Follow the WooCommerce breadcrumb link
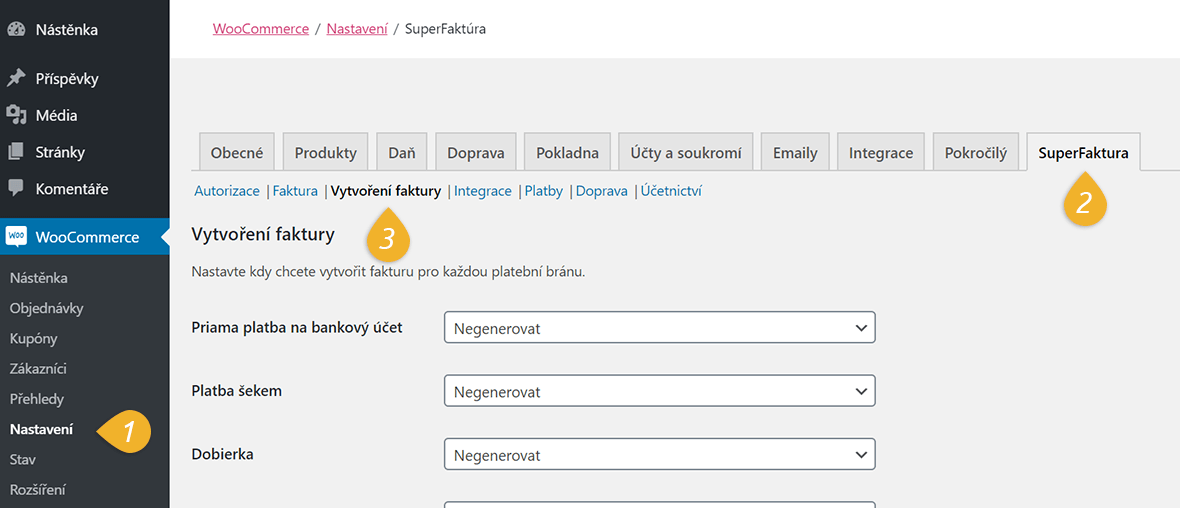The image size is (1180, 508). pyautogui.click(x=261, y=29)
